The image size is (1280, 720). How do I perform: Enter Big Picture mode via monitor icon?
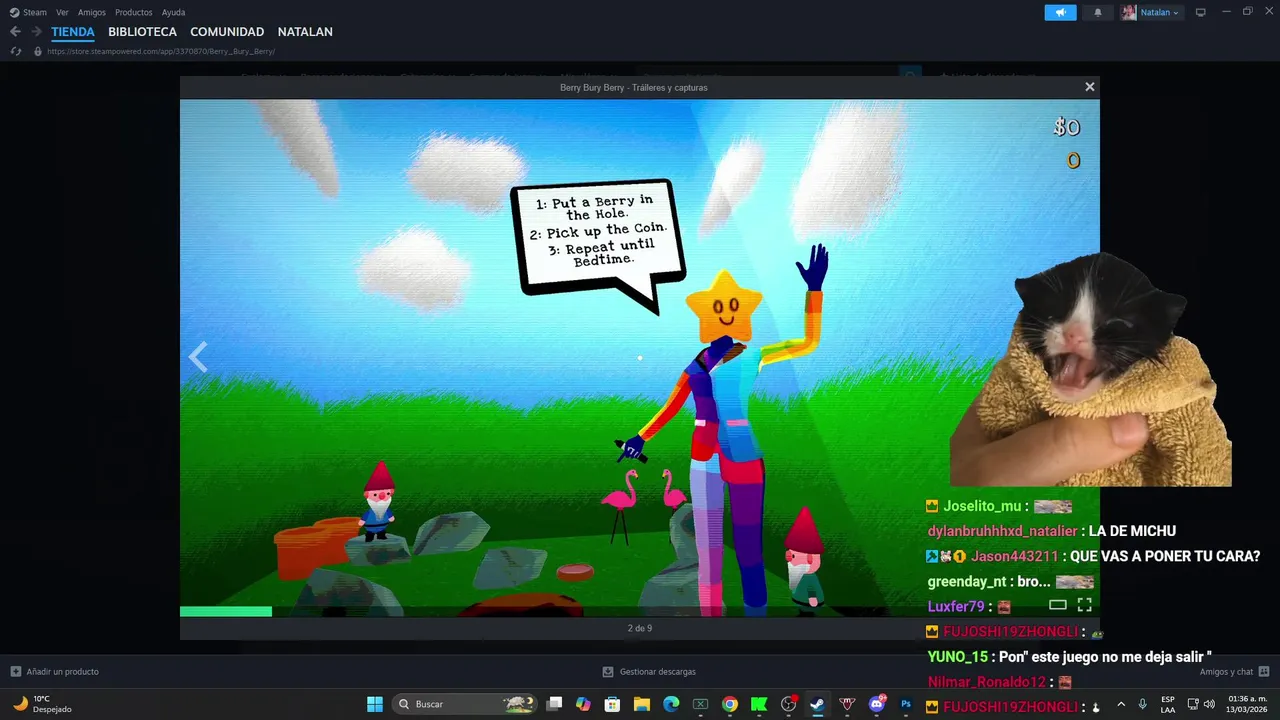point(1201,12)
